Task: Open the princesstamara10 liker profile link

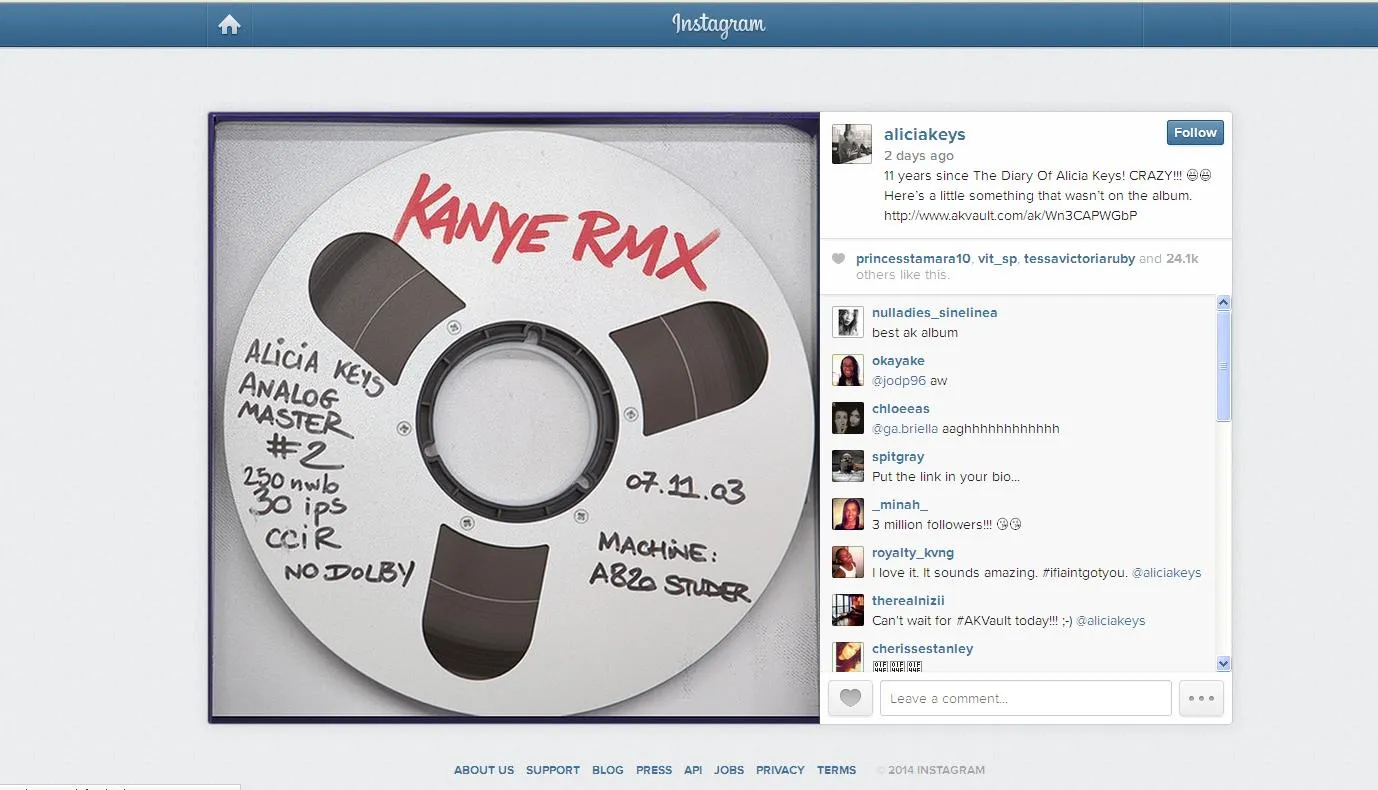Action: [913, 258]
